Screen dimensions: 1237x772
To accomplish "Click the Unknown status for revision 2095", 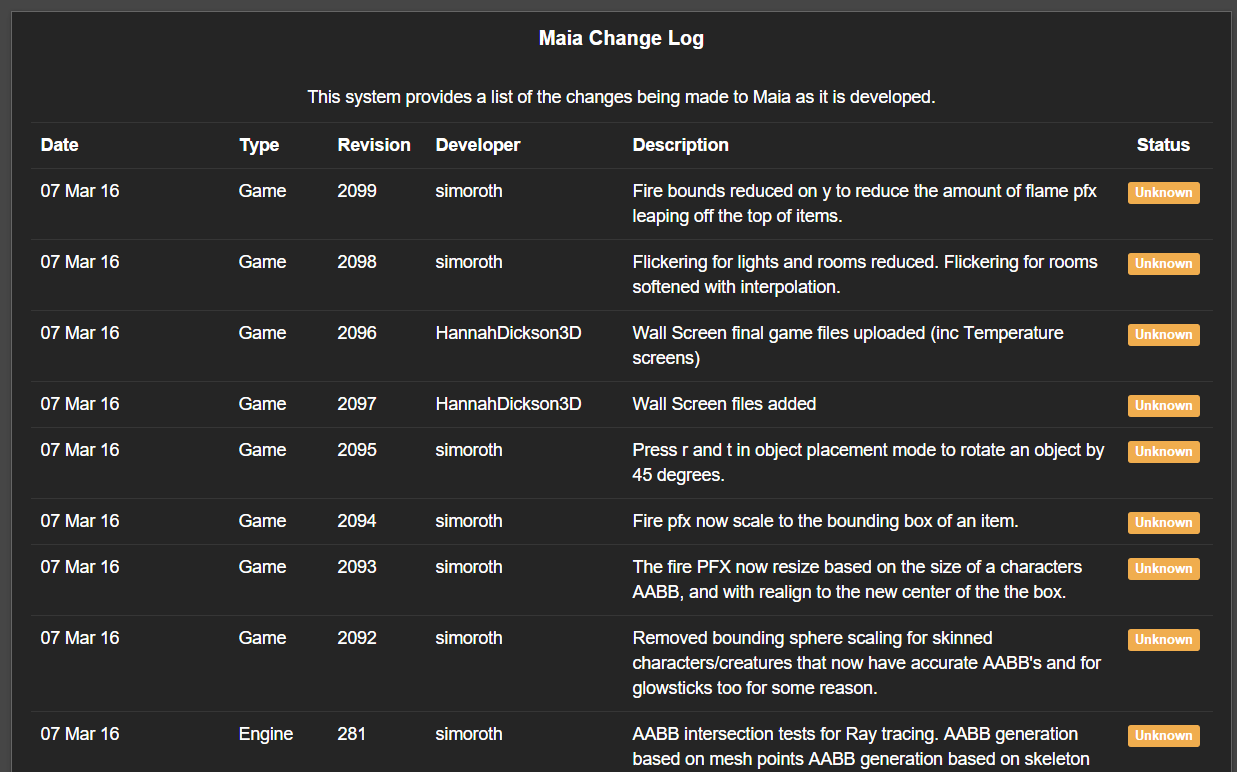I will (x=1163, y=452).
